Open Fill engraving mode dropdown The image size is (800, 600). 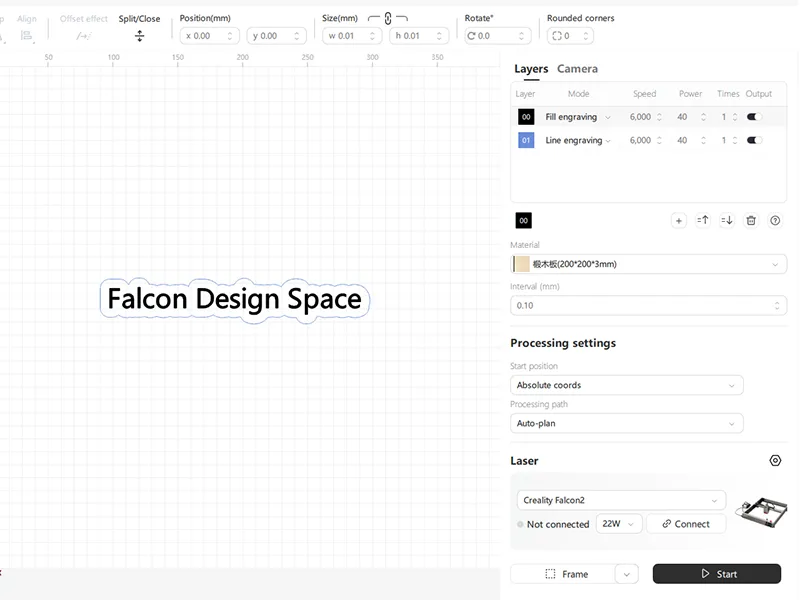tap(578, 117)
